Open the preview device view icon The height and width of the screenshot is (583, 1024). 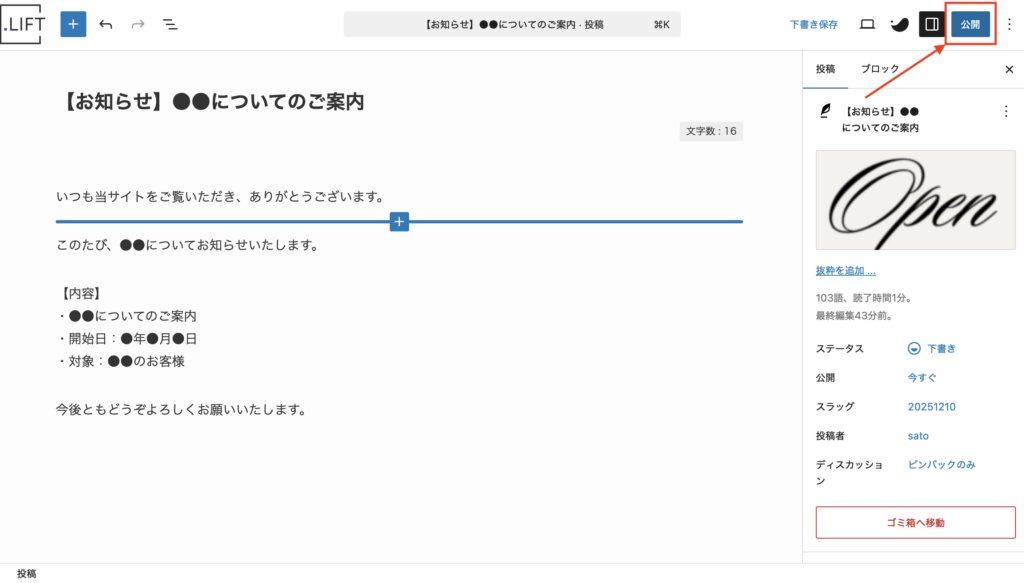pos(867,24)
